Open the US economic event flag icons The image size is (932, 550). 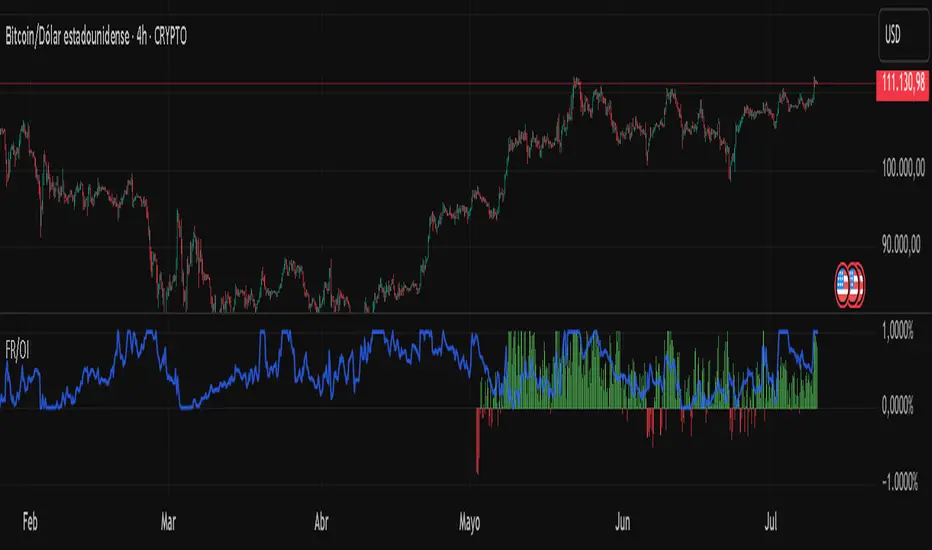click(849, 285)
